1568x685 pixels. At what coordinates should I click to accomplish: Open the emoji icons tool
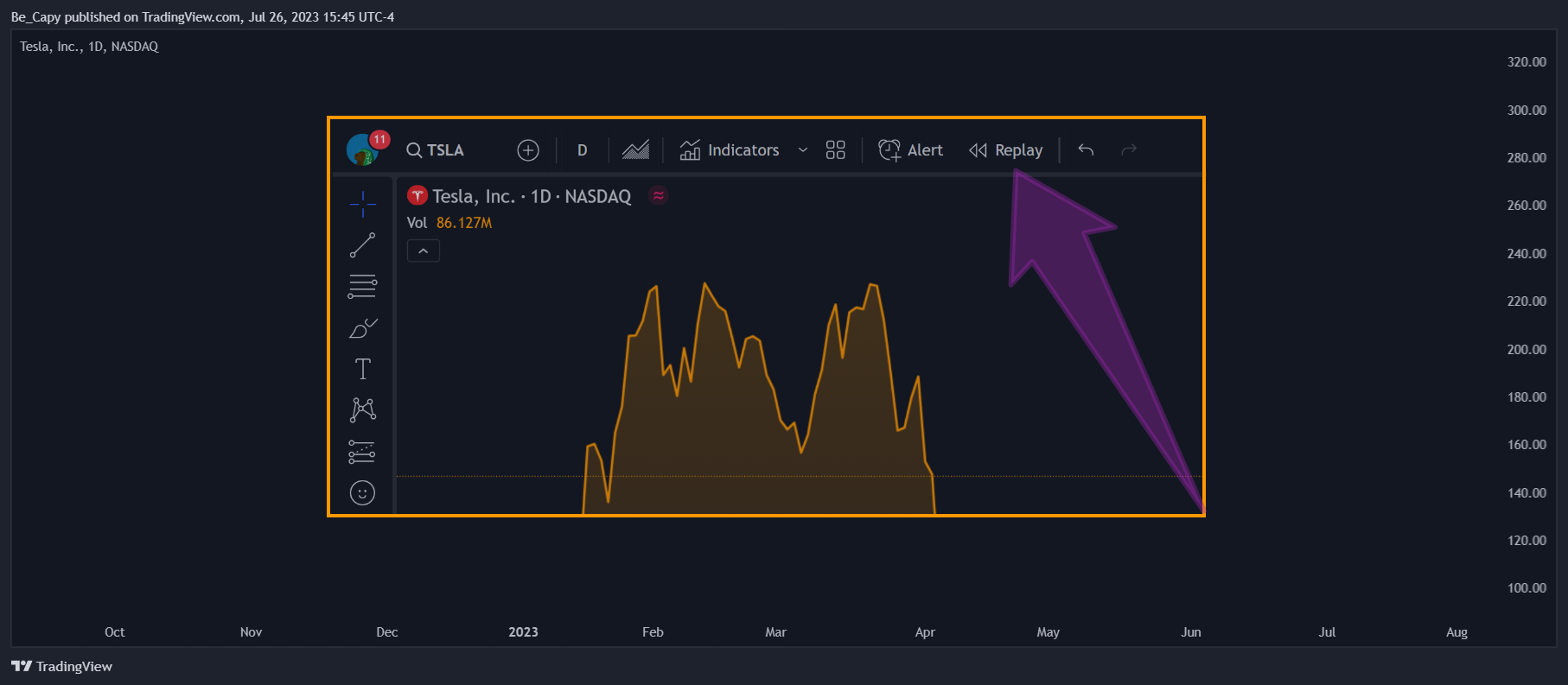[x=362, y=492]
